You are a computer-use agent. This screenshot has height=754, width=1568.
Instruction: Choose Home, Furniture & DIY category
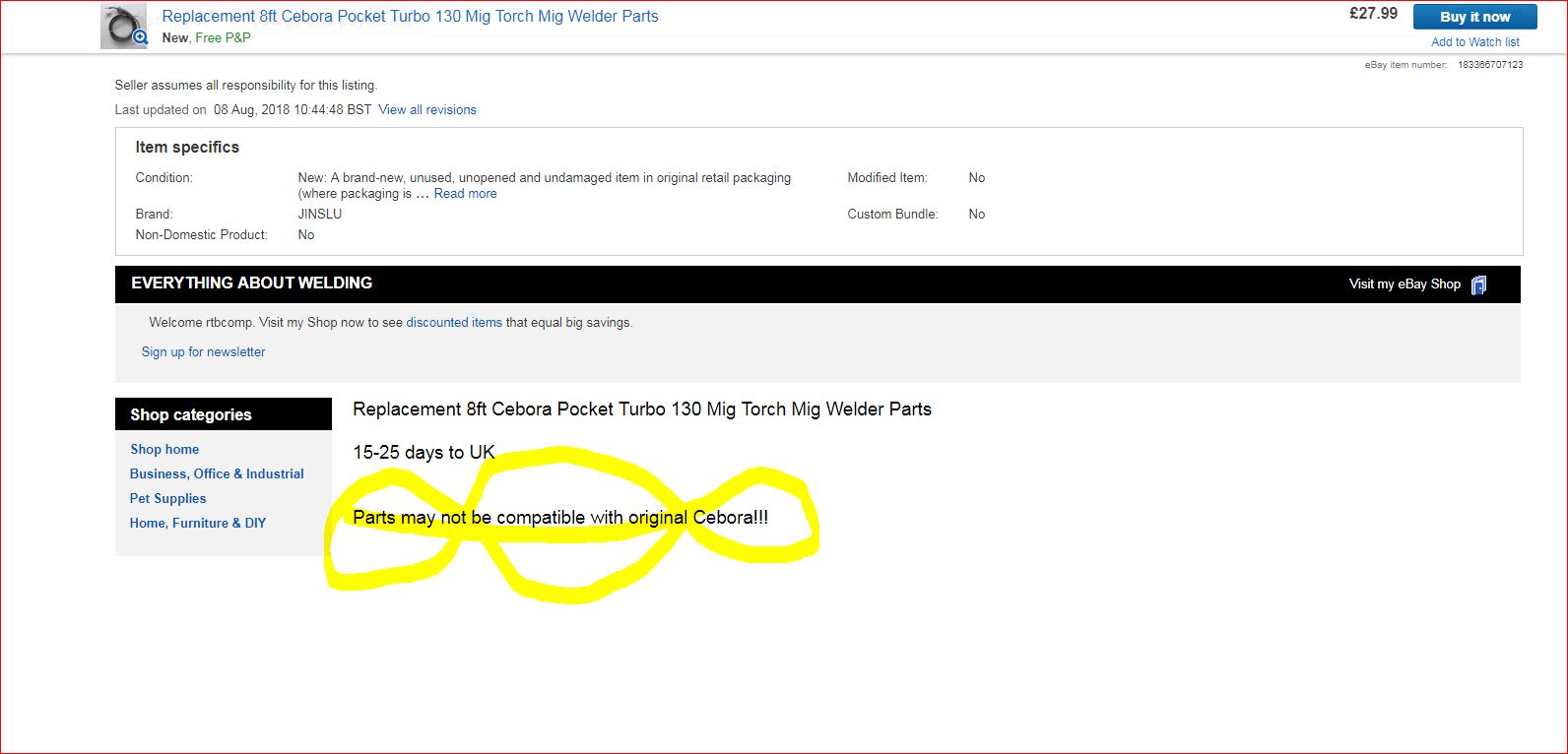(198, 524)
